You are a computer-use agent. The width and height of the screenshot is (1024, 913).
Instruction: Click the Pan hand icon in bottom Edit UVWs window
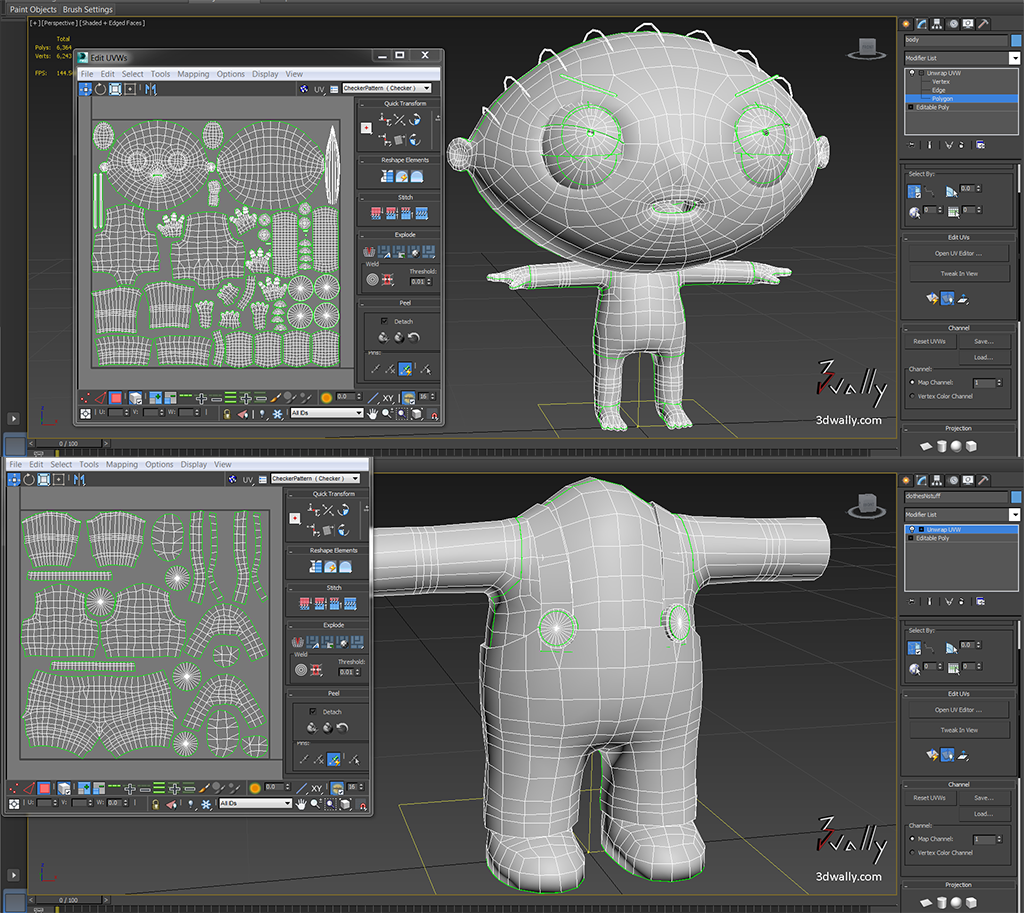pos(301,804)
